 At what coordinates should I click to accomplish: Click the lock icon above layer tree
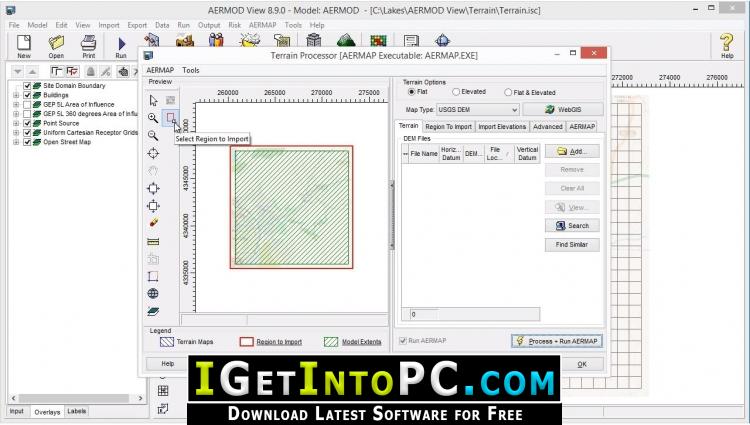90,72
